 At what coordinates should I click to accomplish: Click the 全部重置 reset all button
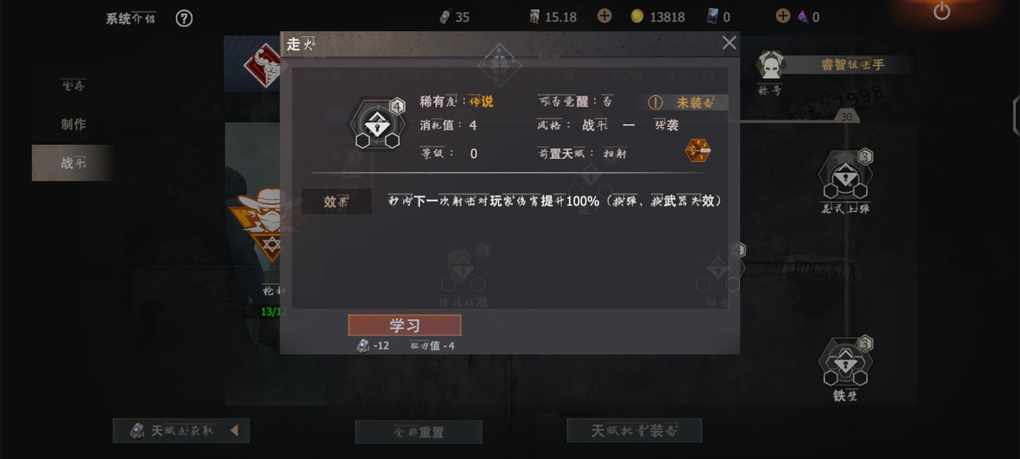click(x=418, y=432)
